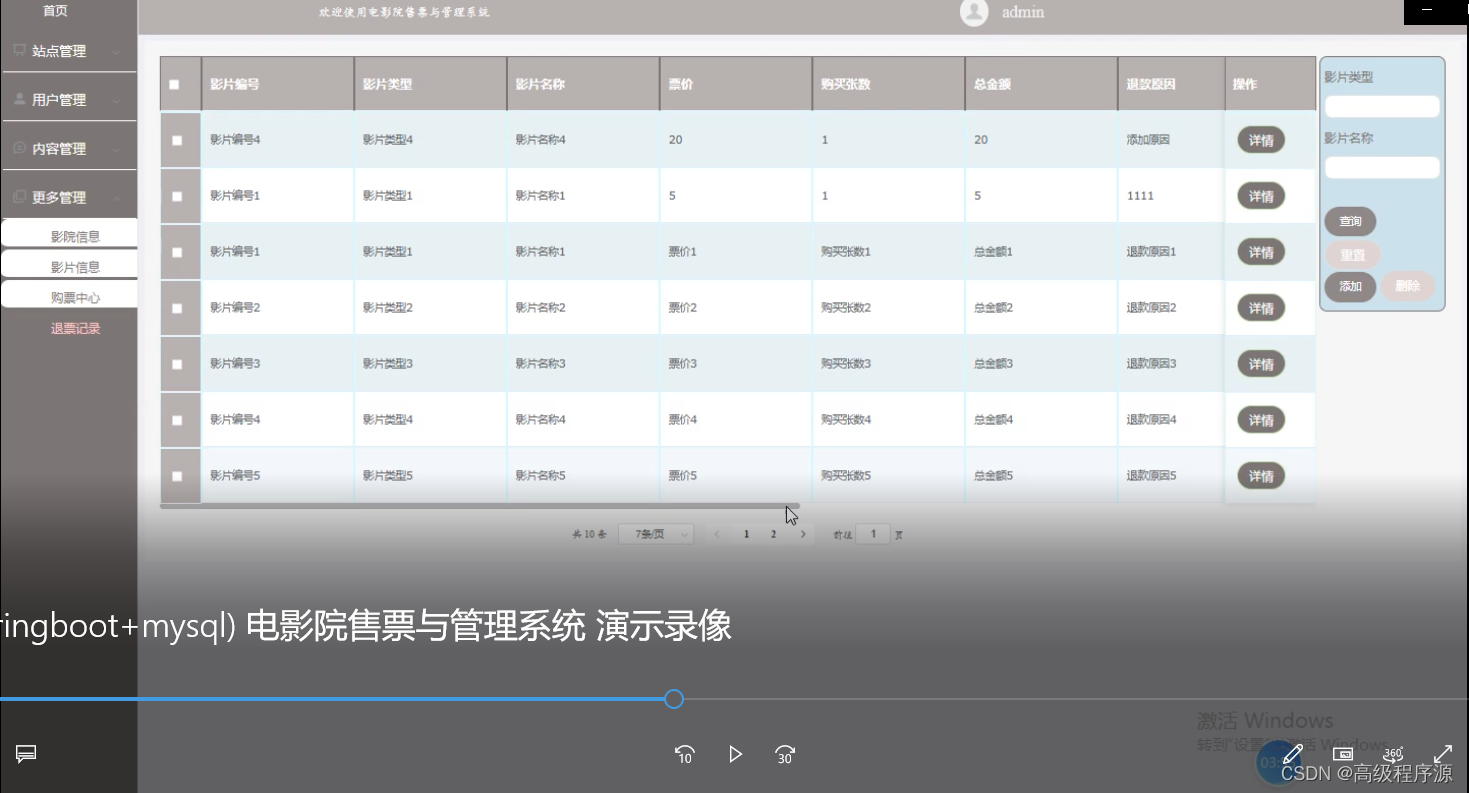Switch to mini player view icon

pyautogui.click(x=1344, y=753)
